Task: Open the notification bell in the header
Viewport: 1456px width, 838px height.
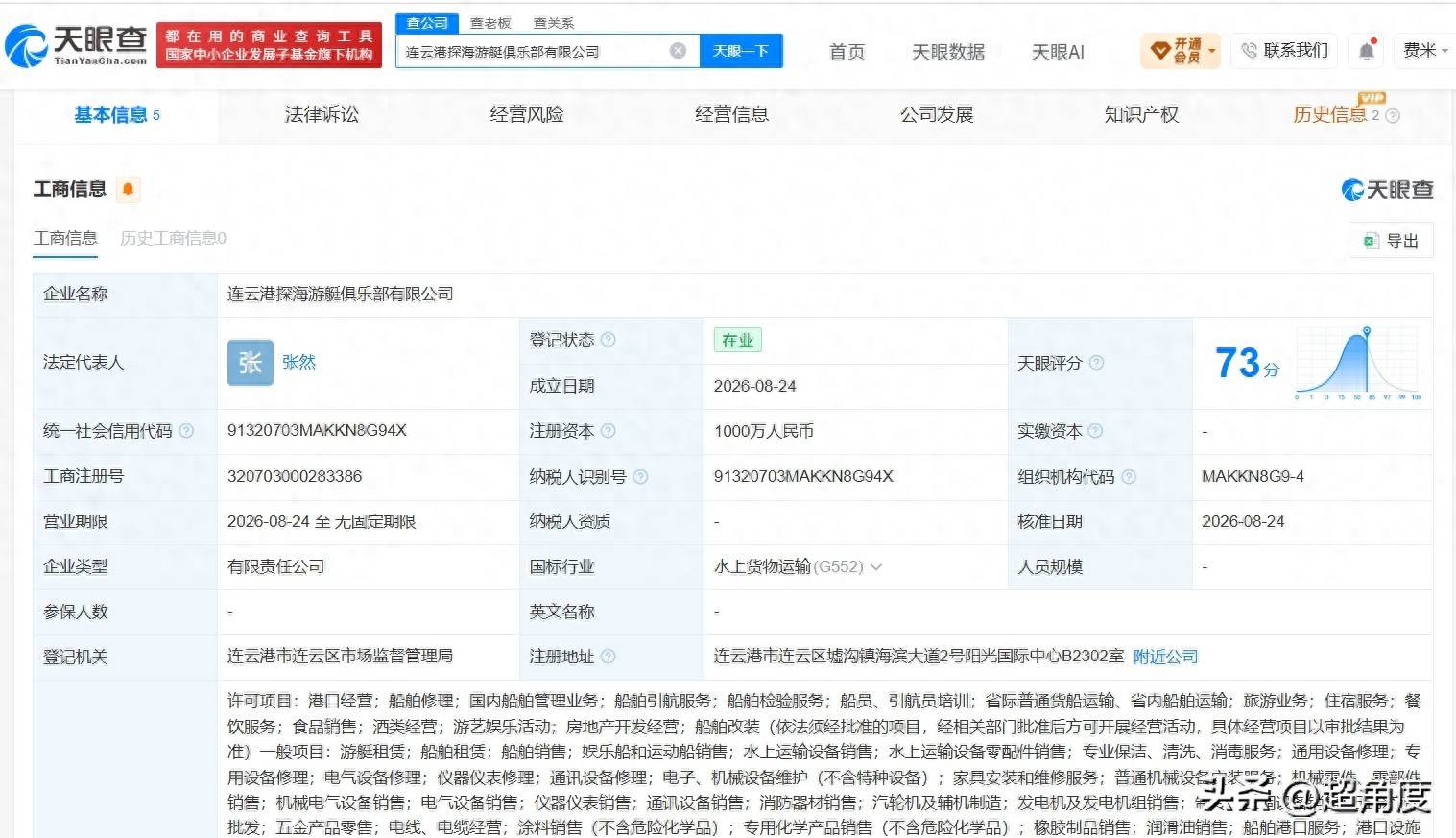Action: click(x=1367, y=50)
